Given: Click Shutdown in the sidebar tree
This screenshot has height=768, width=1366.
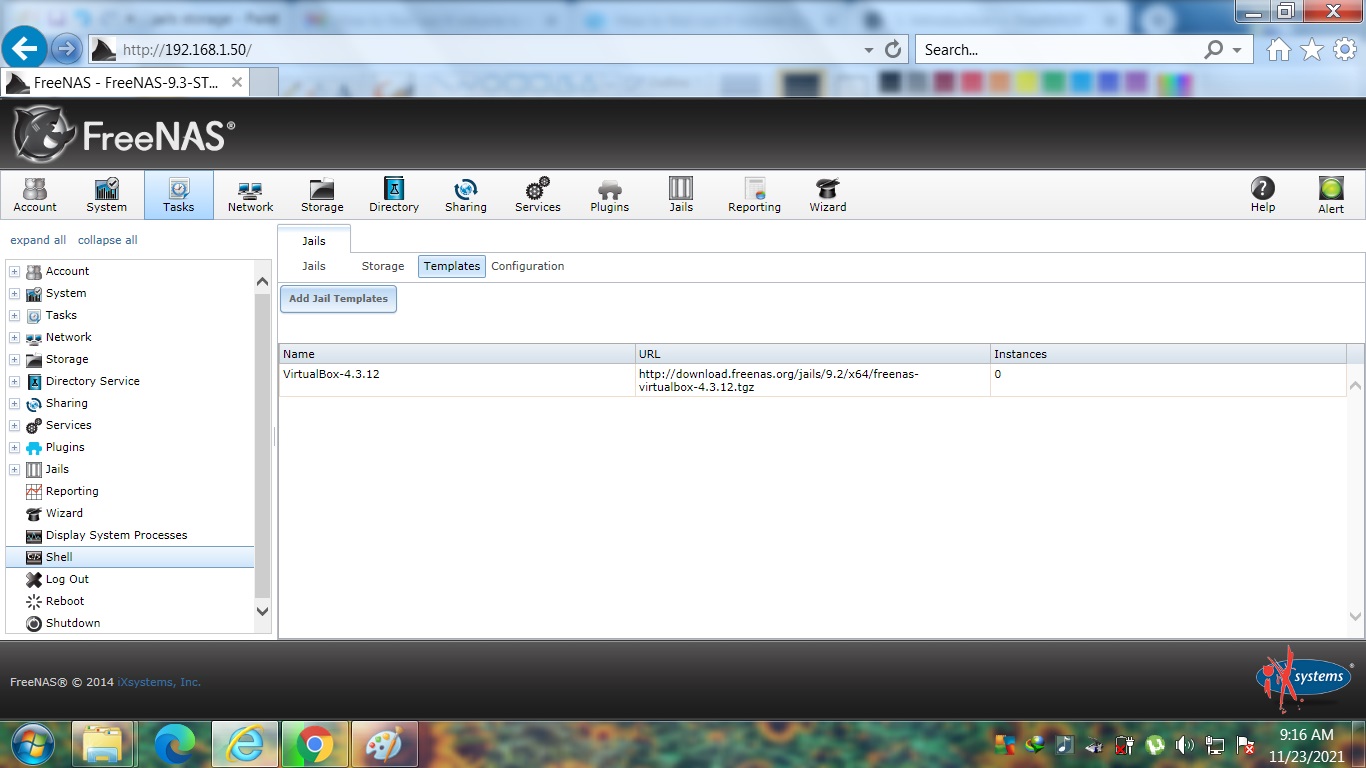Looking at the screenshot, I should coord(73,623).
